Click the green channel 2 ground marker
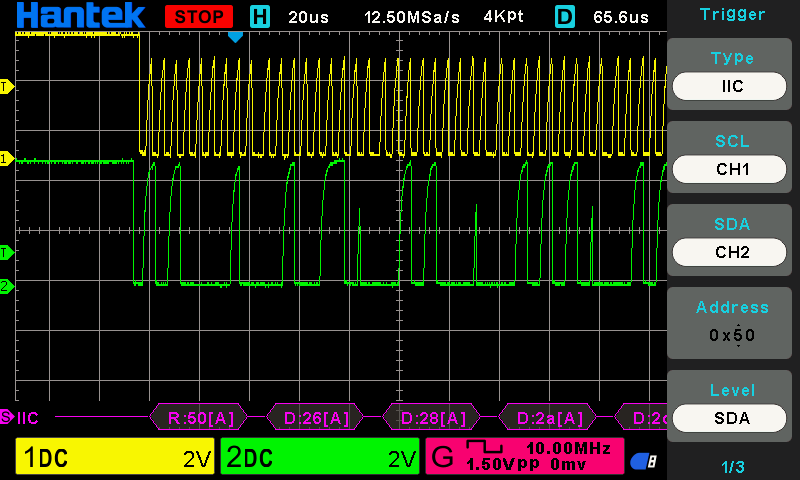 click(5, 287)
